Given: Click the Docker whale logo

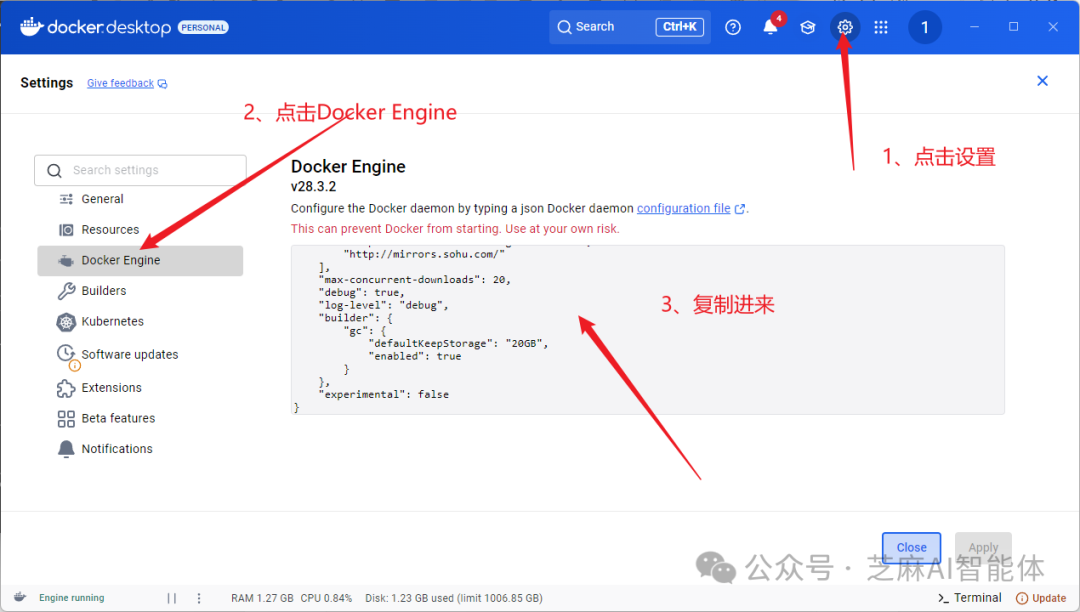Looking at the screenshot, I should click(32, 27).
